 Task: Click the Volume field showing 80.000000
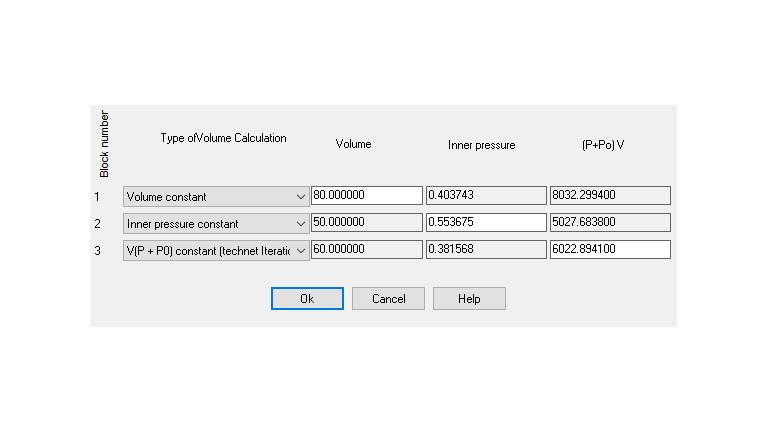click(x=367, y=196)
